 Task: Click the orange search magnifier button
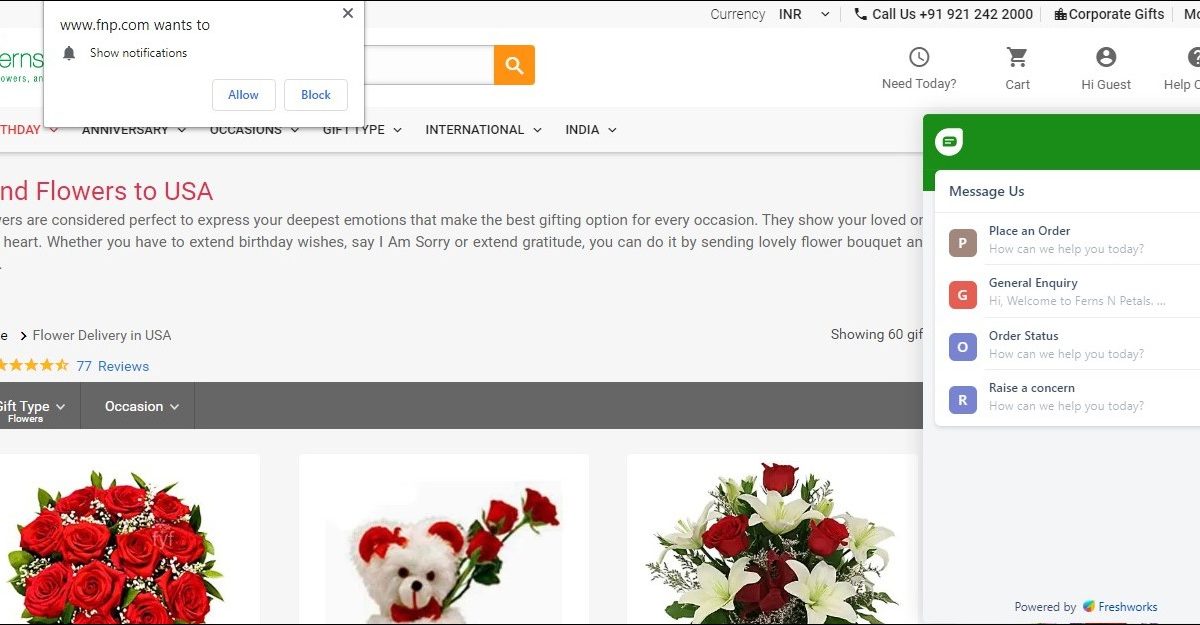tap(514, 65)
